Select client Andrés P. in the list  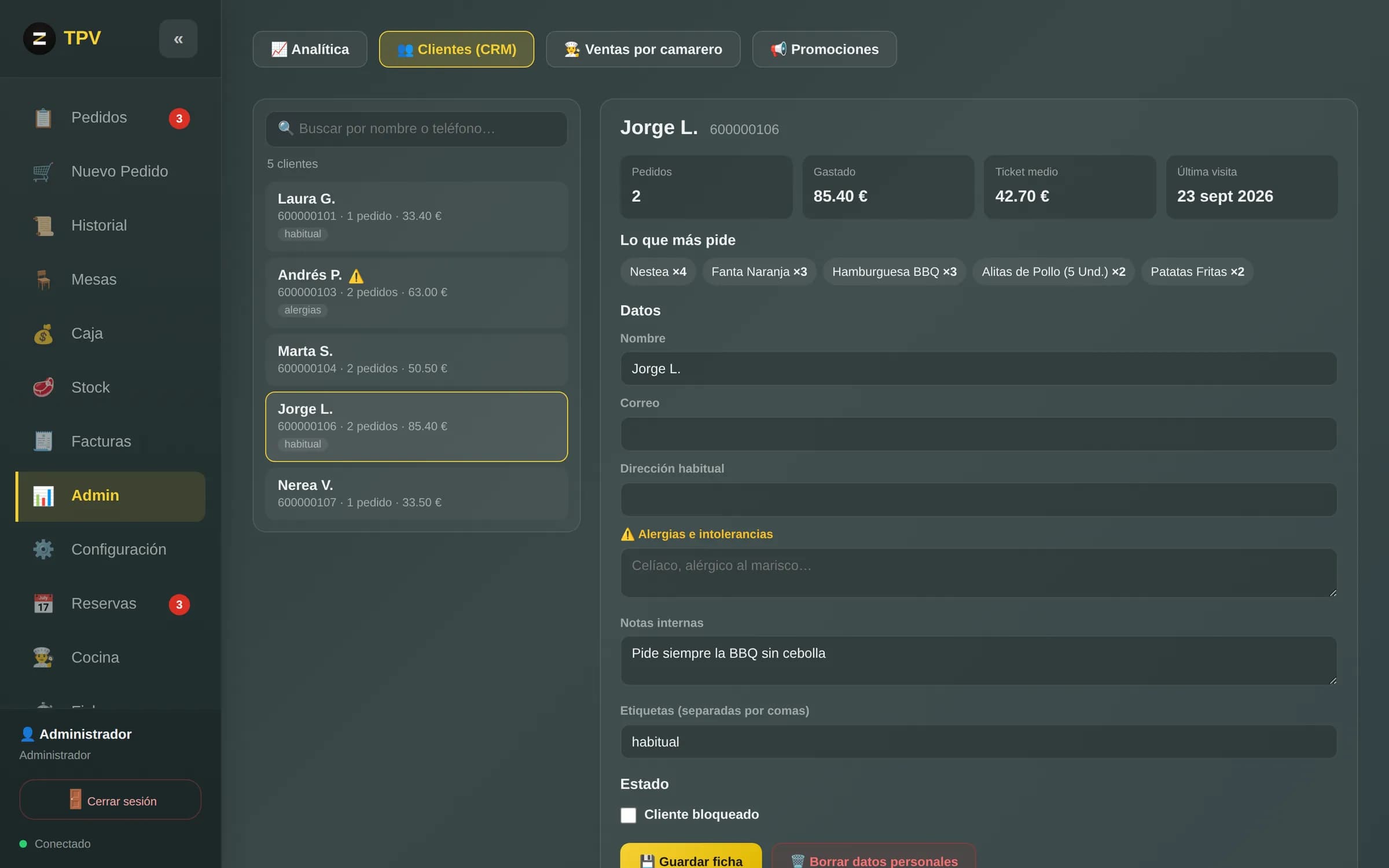tap(416, 293)
